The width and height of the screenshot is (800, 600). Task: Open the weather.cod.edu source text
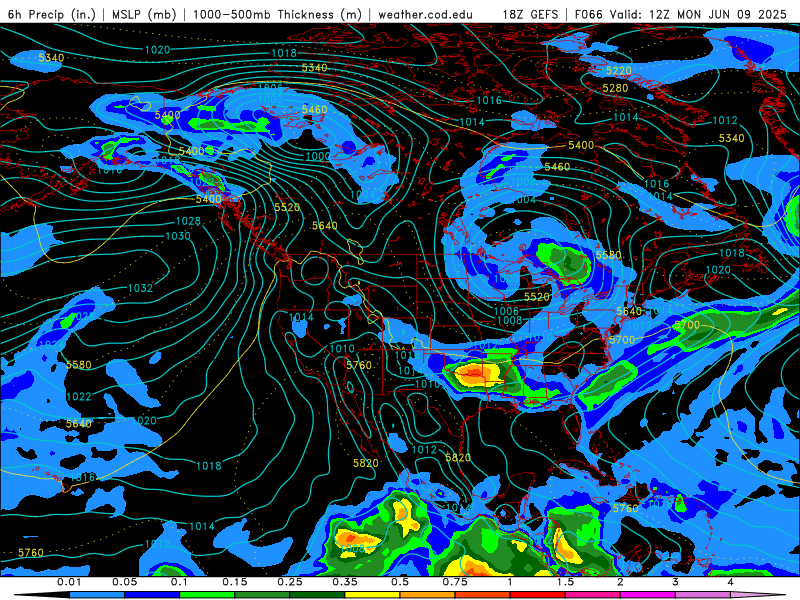pos(425,14)
